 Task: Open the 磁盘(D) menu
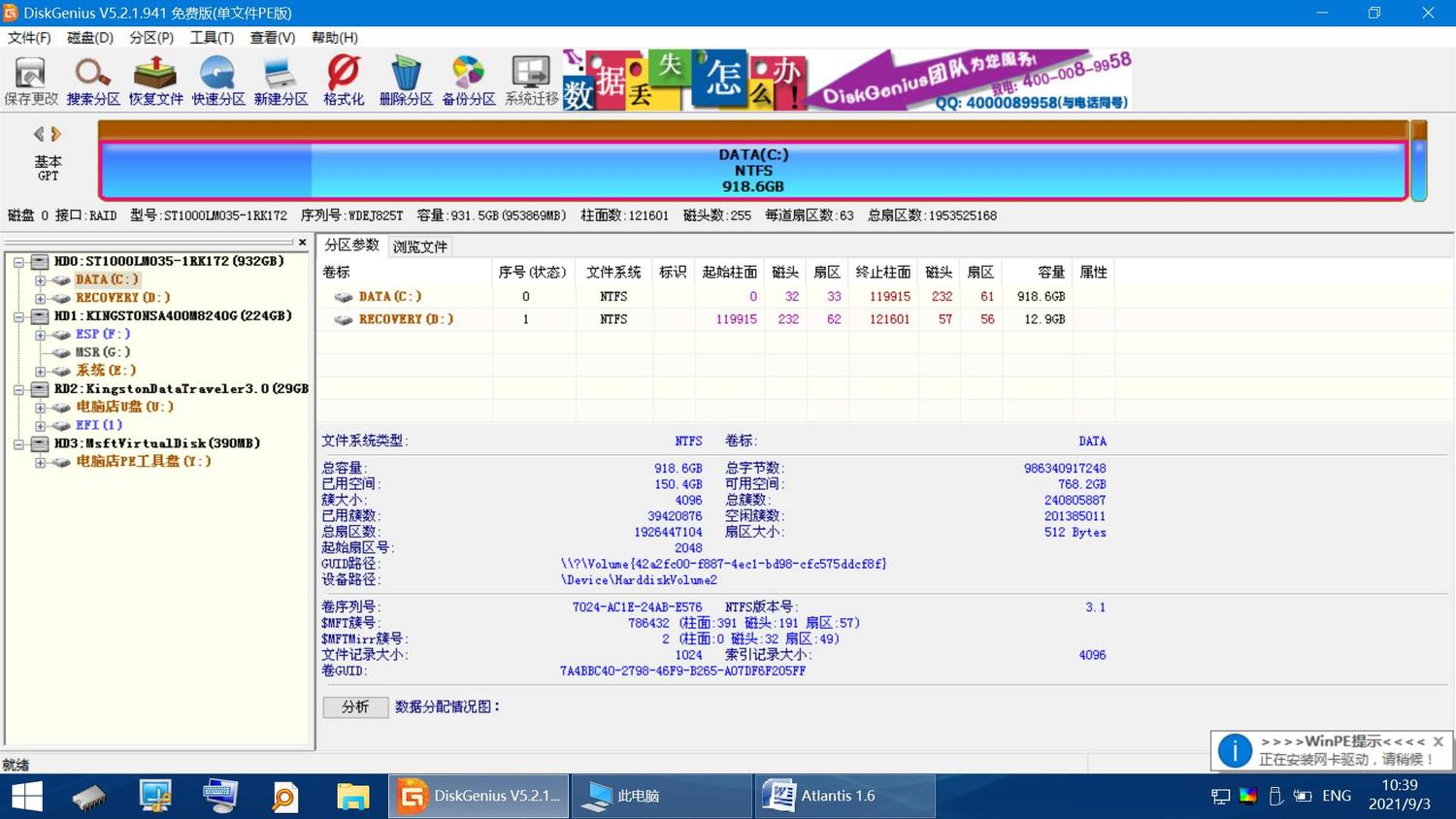(90, 37)
